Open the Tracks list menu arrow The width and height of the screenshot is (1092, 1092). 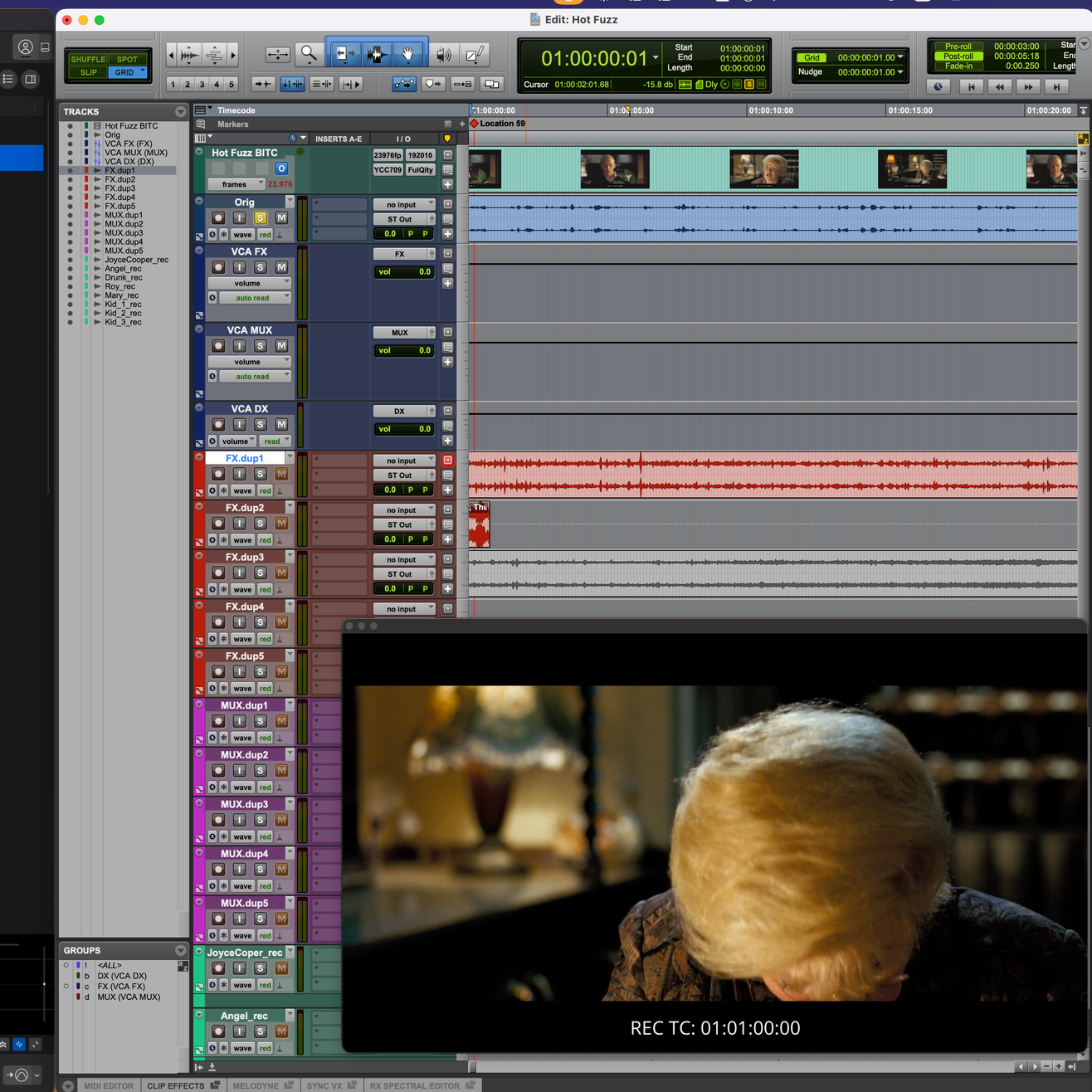[180, 111]
